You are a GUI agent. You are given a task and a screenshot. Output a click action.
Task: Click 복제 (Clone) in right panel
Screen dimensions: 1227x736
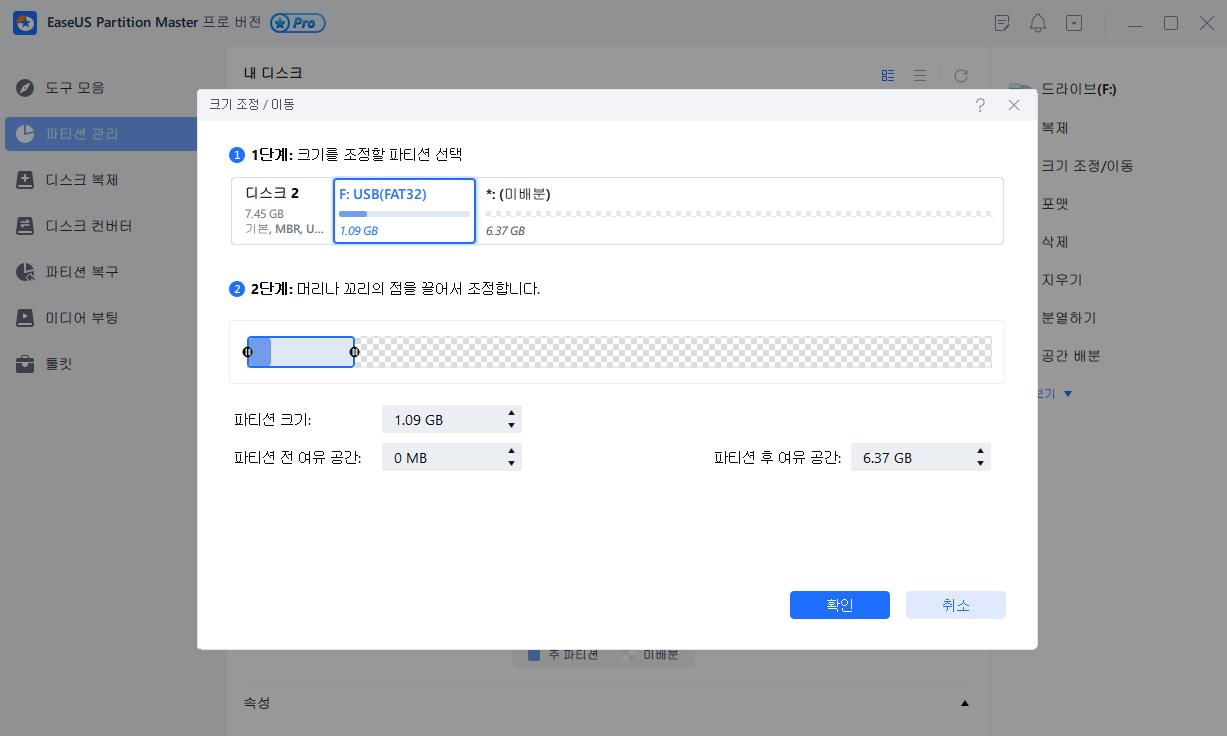pyautogui.click(x=1055, y=128)
